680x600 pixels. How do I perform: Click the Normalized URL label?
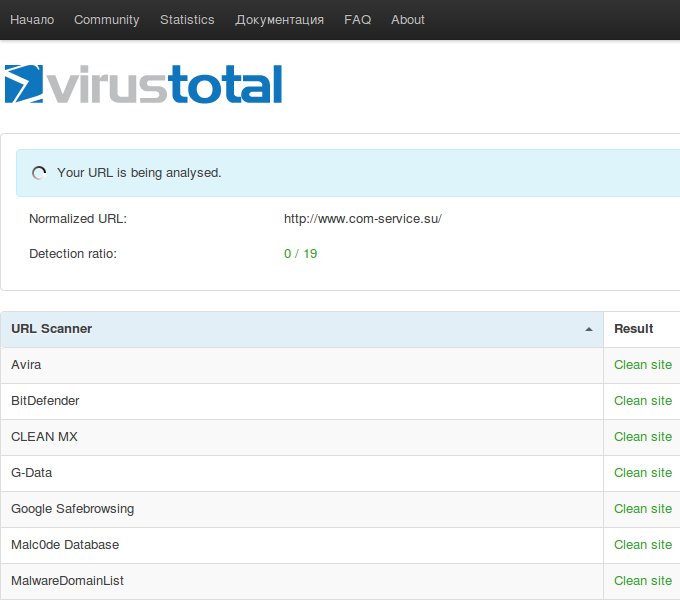tap(78, 218)
